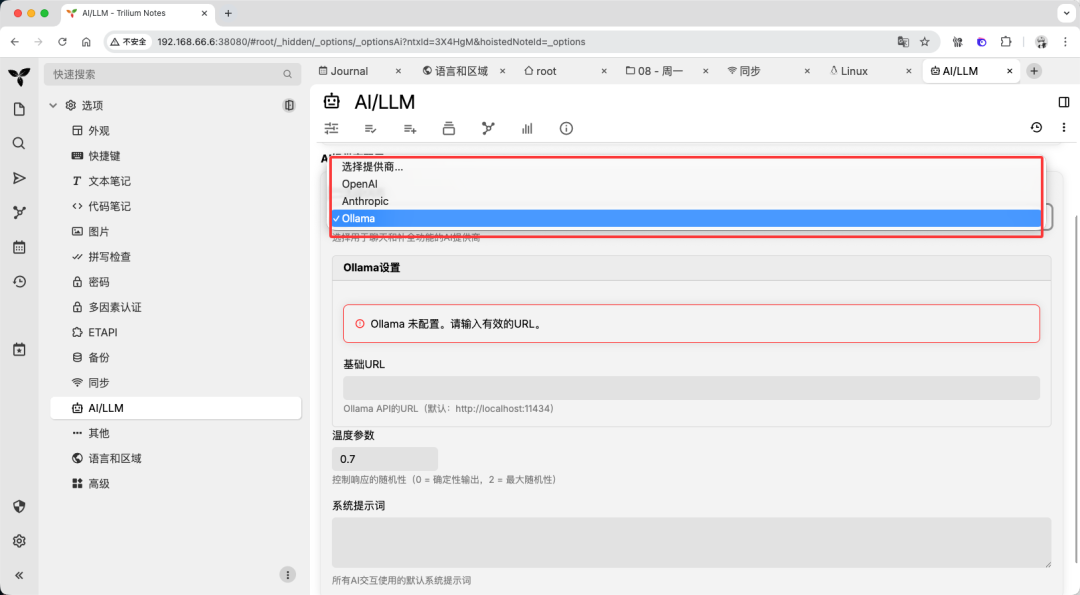Go back in browser history
This screenshot has height=595, width=1080.
click(x=15, y=42)
